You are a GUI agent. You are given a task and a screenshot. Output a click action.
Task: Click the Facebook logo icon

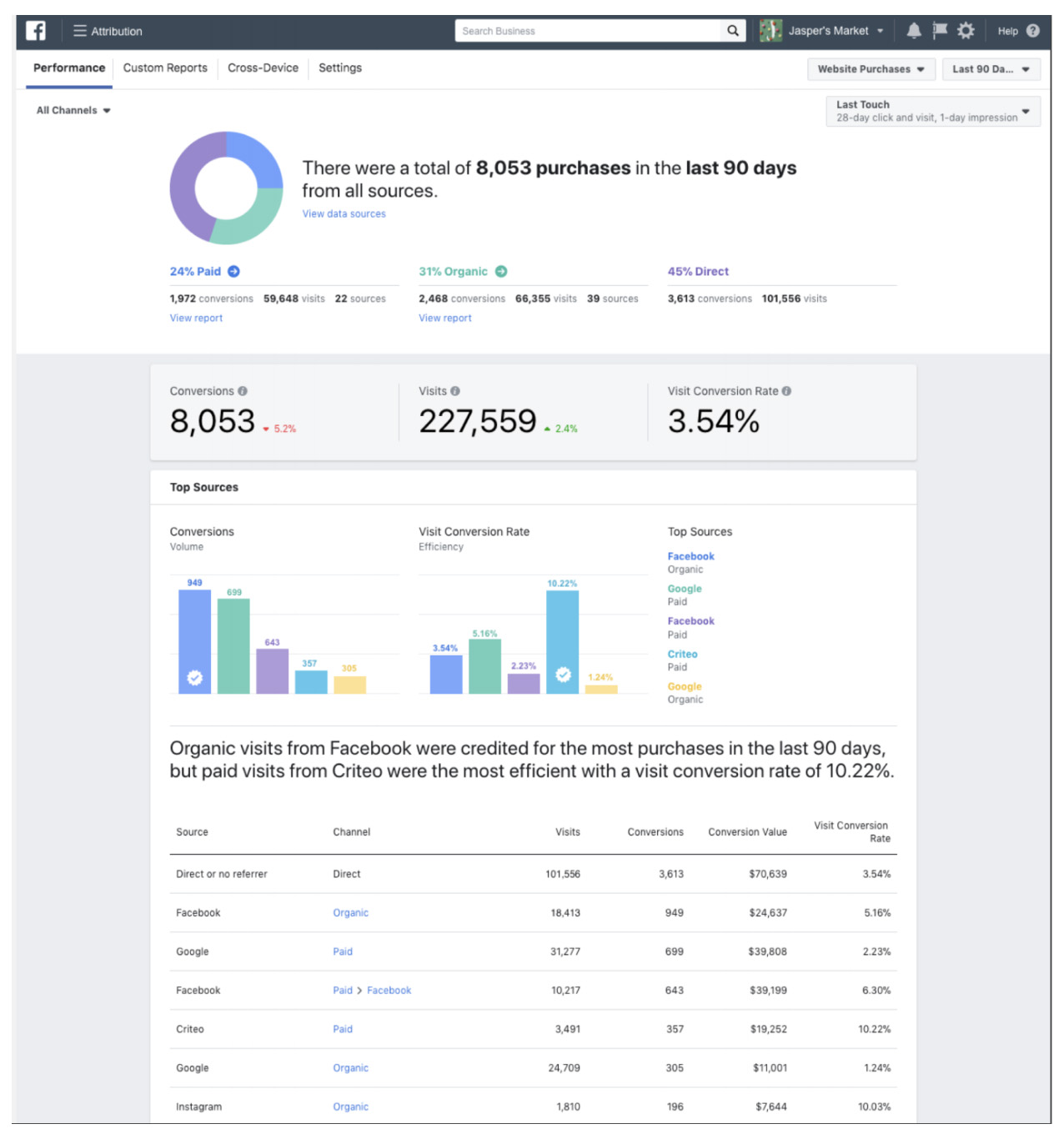tap(36, 31)
